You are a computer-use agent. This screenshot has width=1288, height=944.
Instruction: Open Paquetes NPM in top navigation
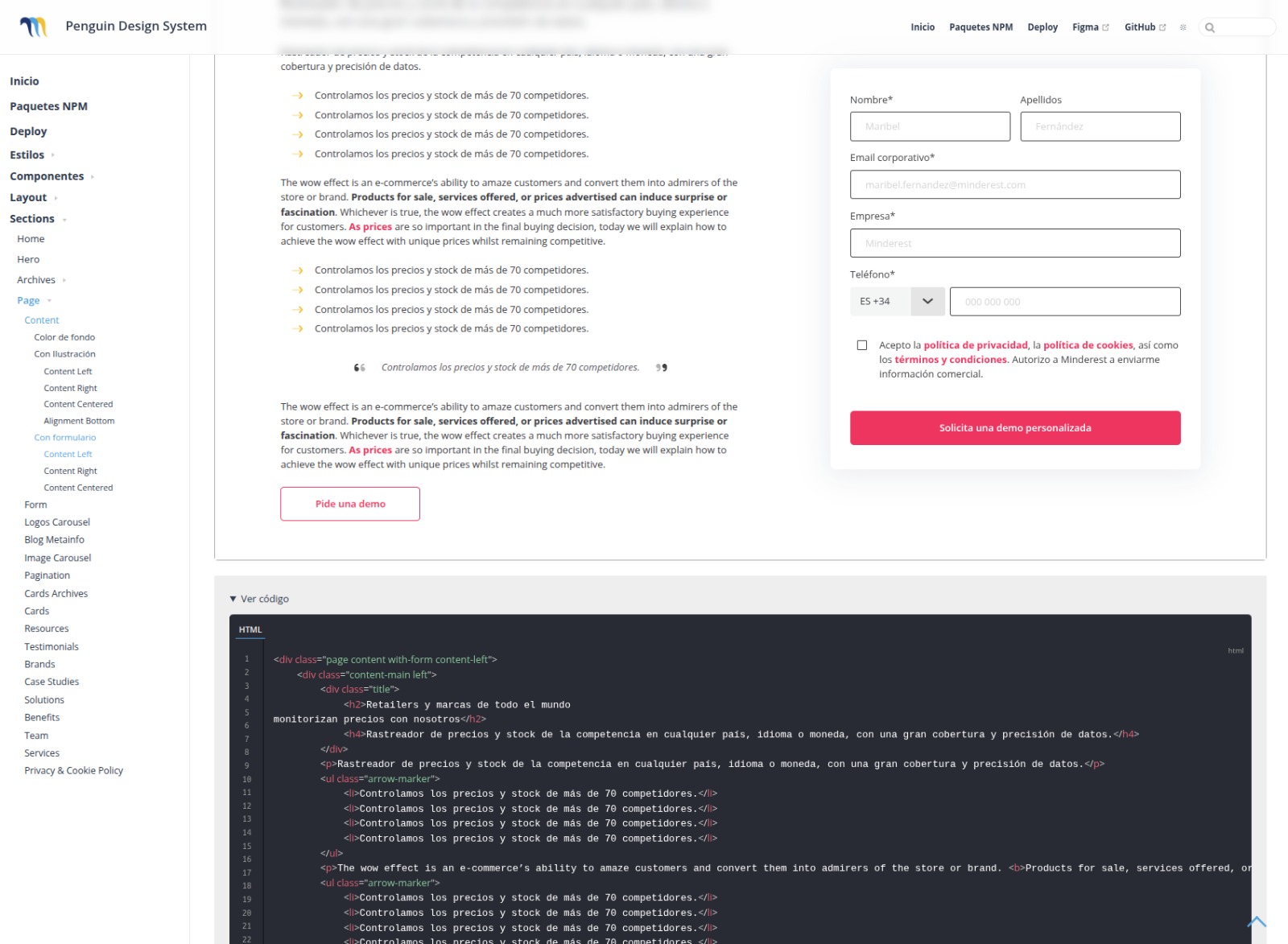980,27
